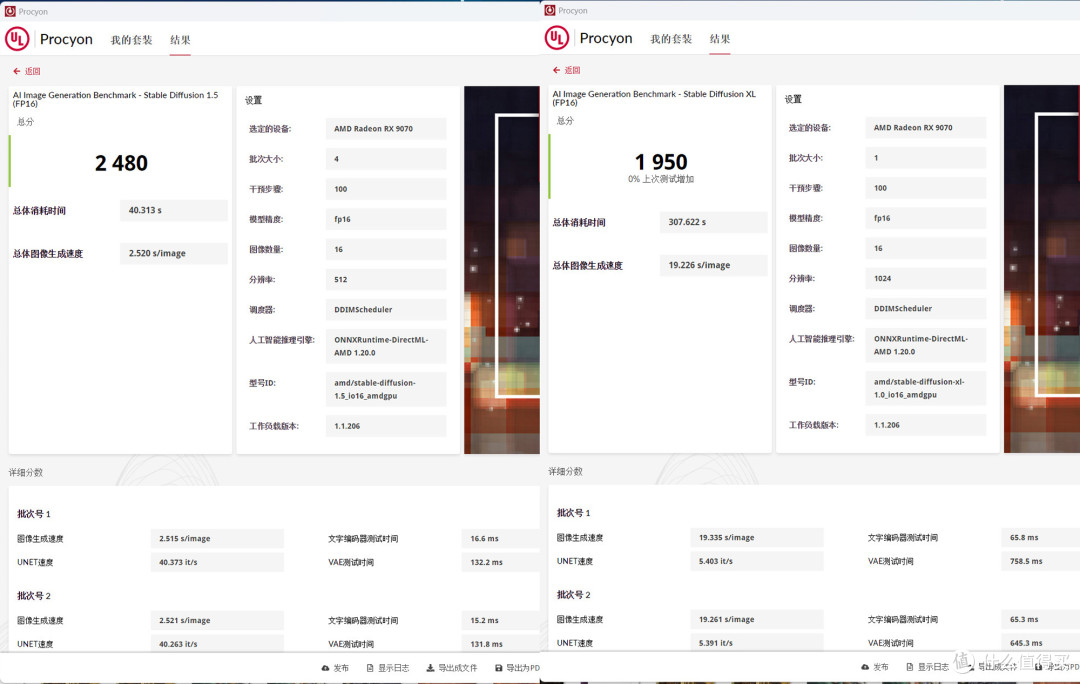This screenshot has height=684, width=1080.
Task: Click 5.403 it/s UNET speed value
Action: pos(757,561)
